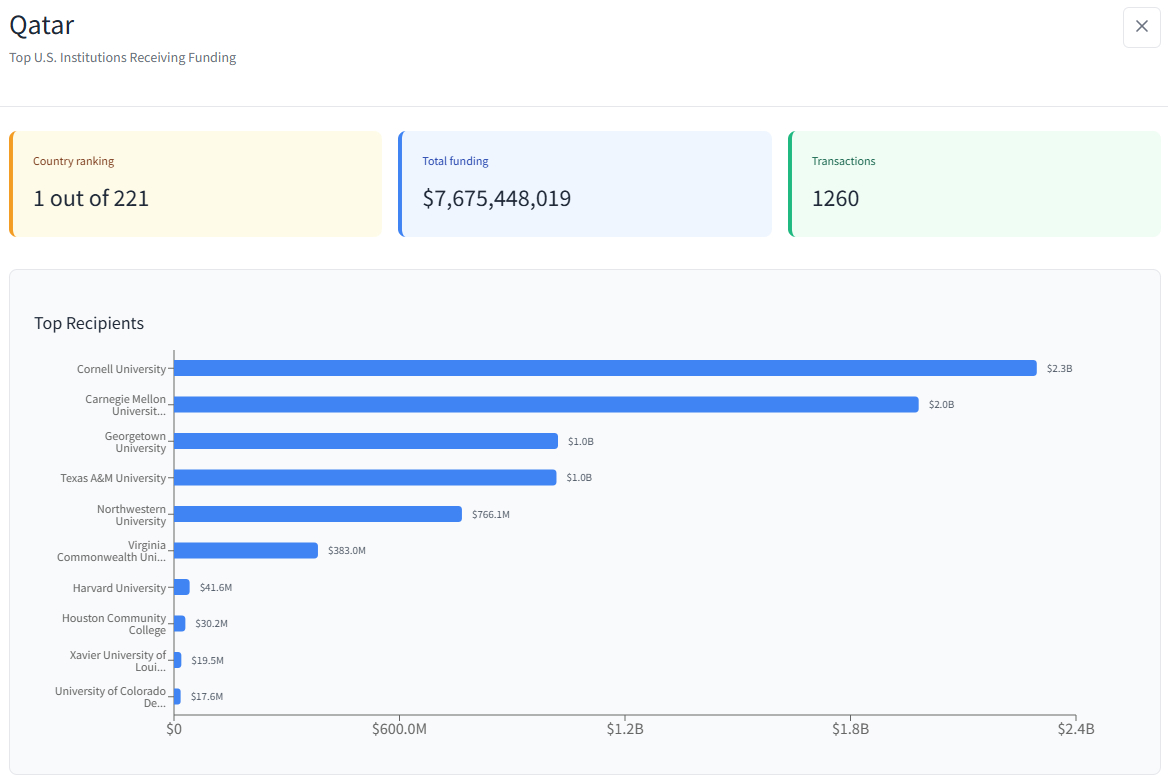
Task: Click the Xavier University of Louisiana bar
Action: point(178,660)
